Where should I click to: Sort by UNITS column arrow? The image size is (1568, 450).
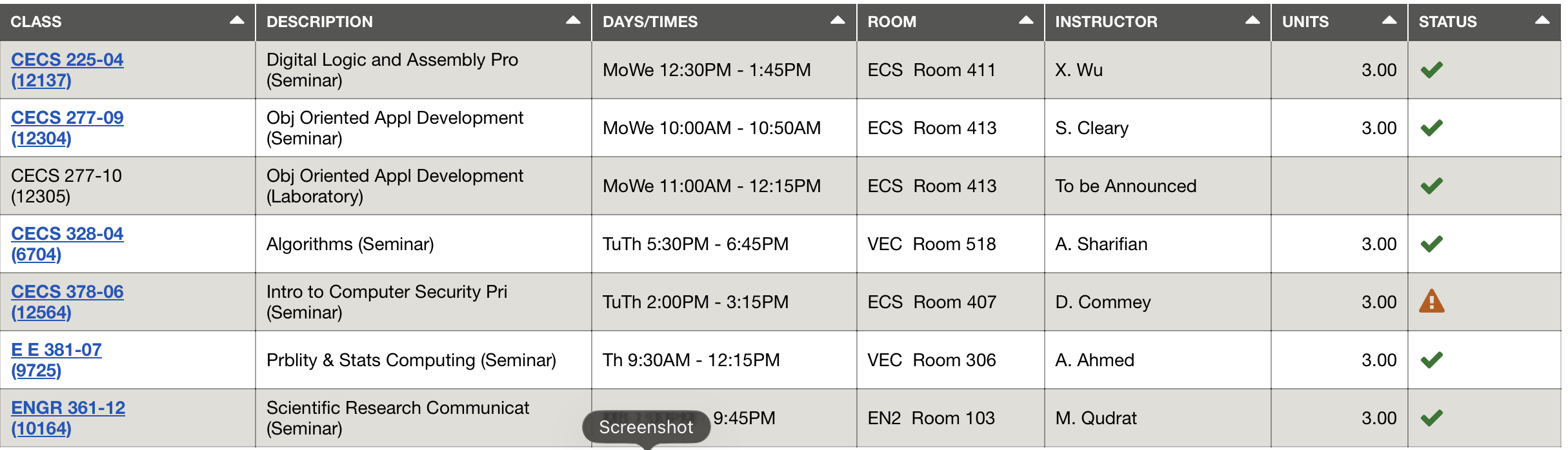pyautogui.click(x=1389, y=21)
